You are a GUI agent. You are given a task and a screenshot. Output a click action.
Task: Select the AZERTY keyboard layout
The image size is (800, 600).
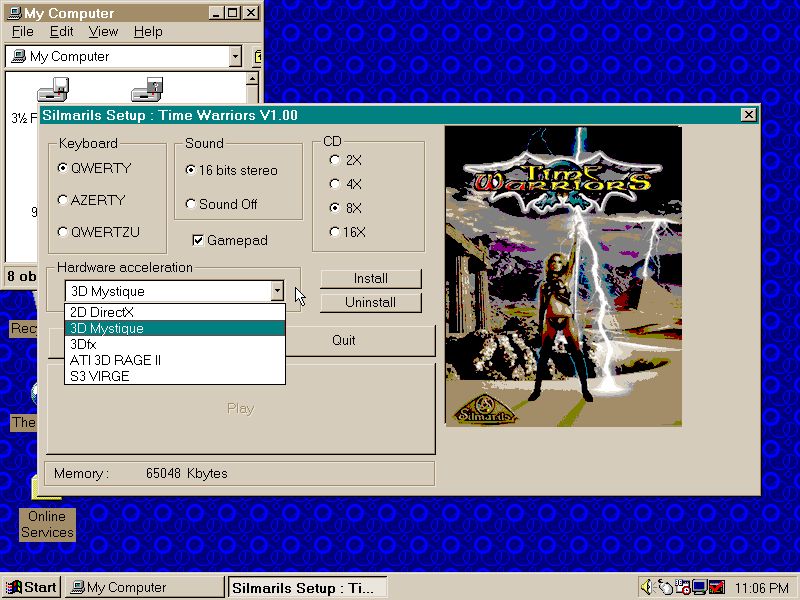pos(63,200)
